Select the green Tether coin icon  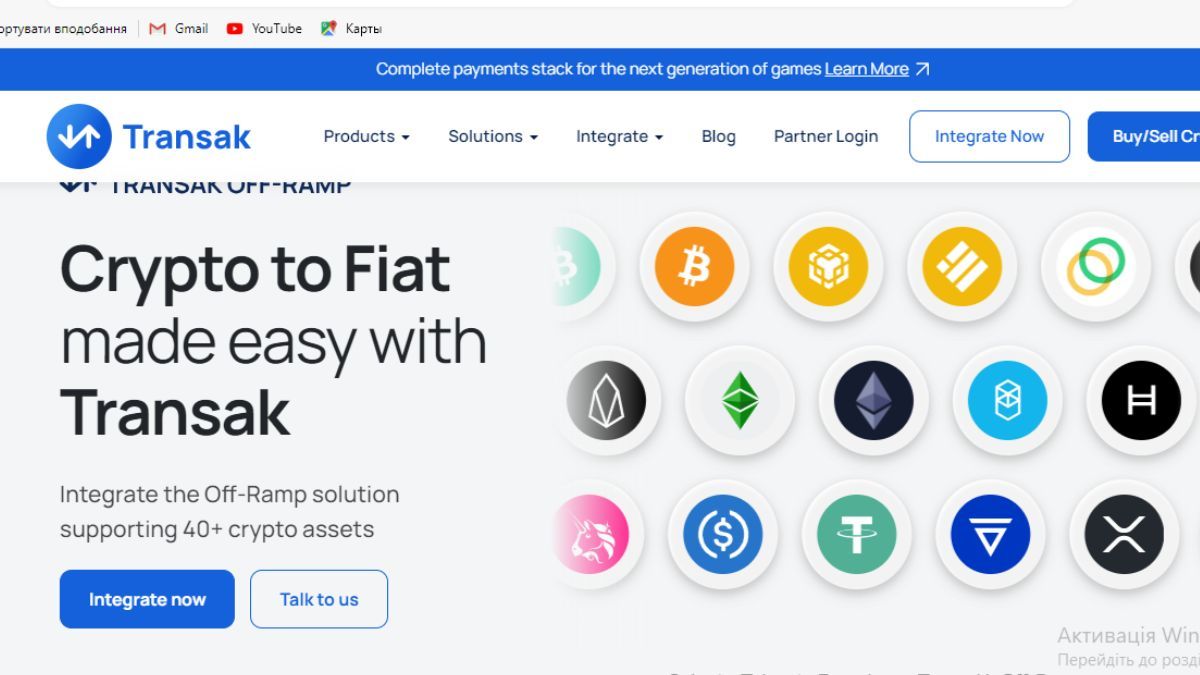coord(857,534)
